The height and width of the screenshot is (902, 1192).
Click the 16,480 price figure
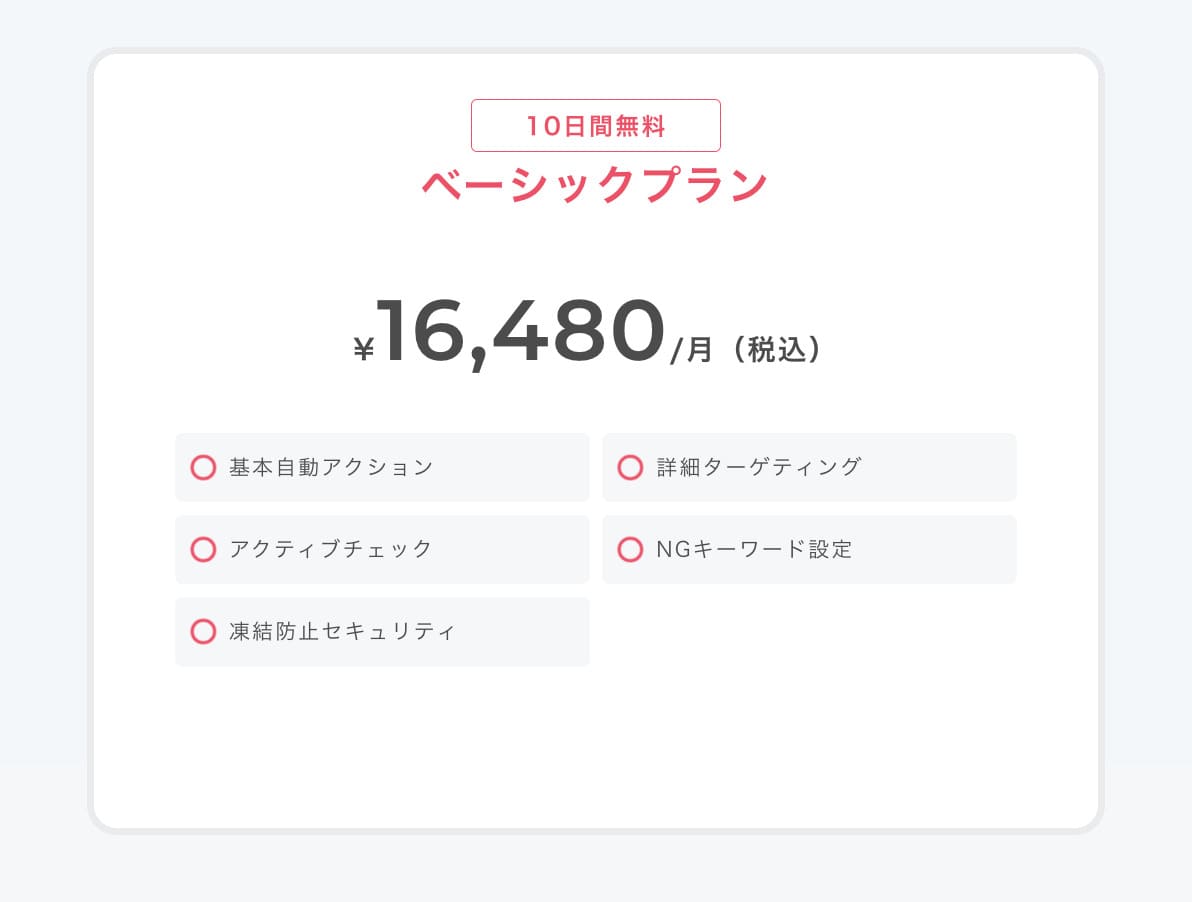coord(520,331)
